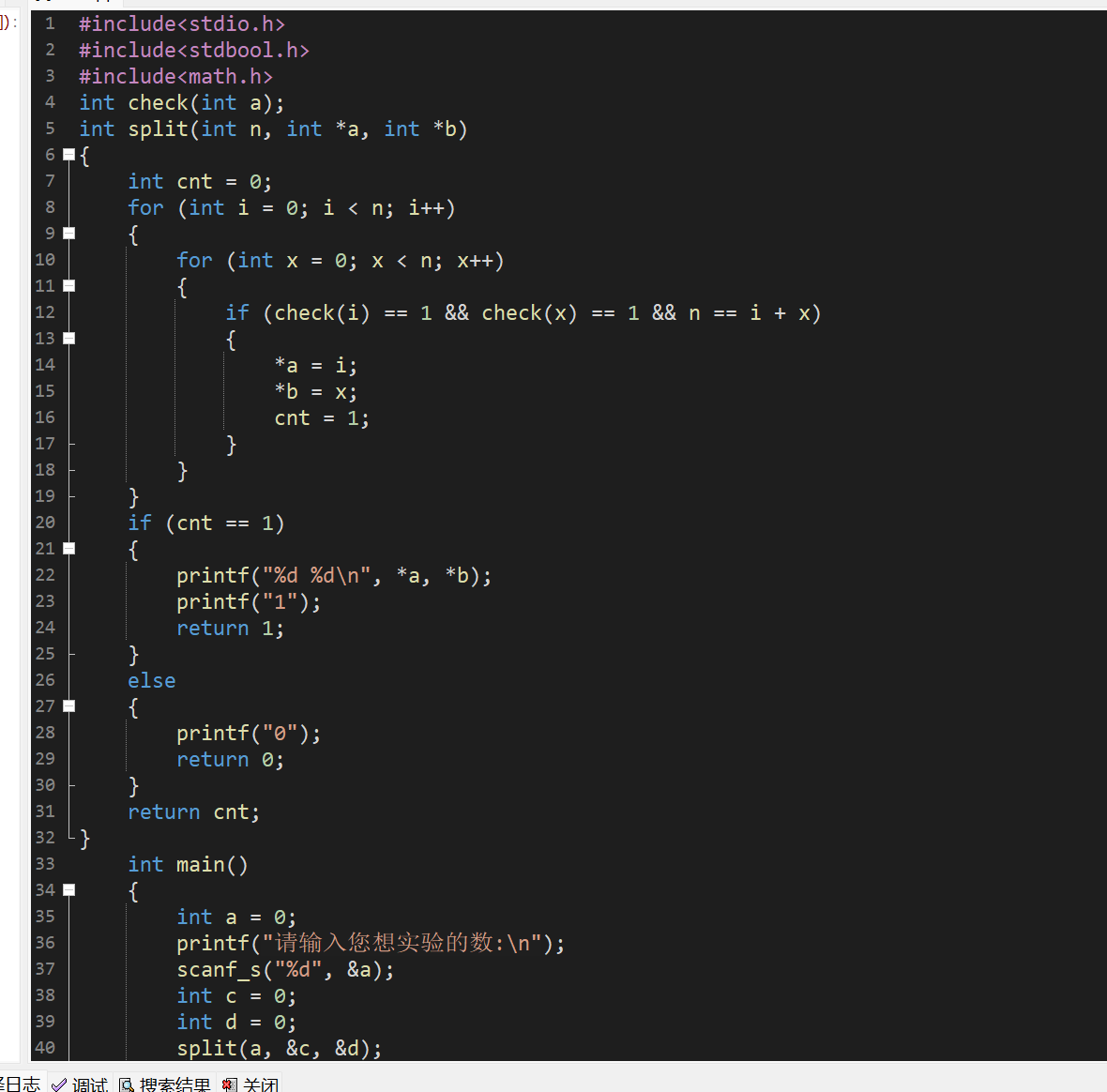Viewport: 1107px width, 1092px height.
Task: Click on "int check(int a);" declaration
Action: (x=182, y=103)
